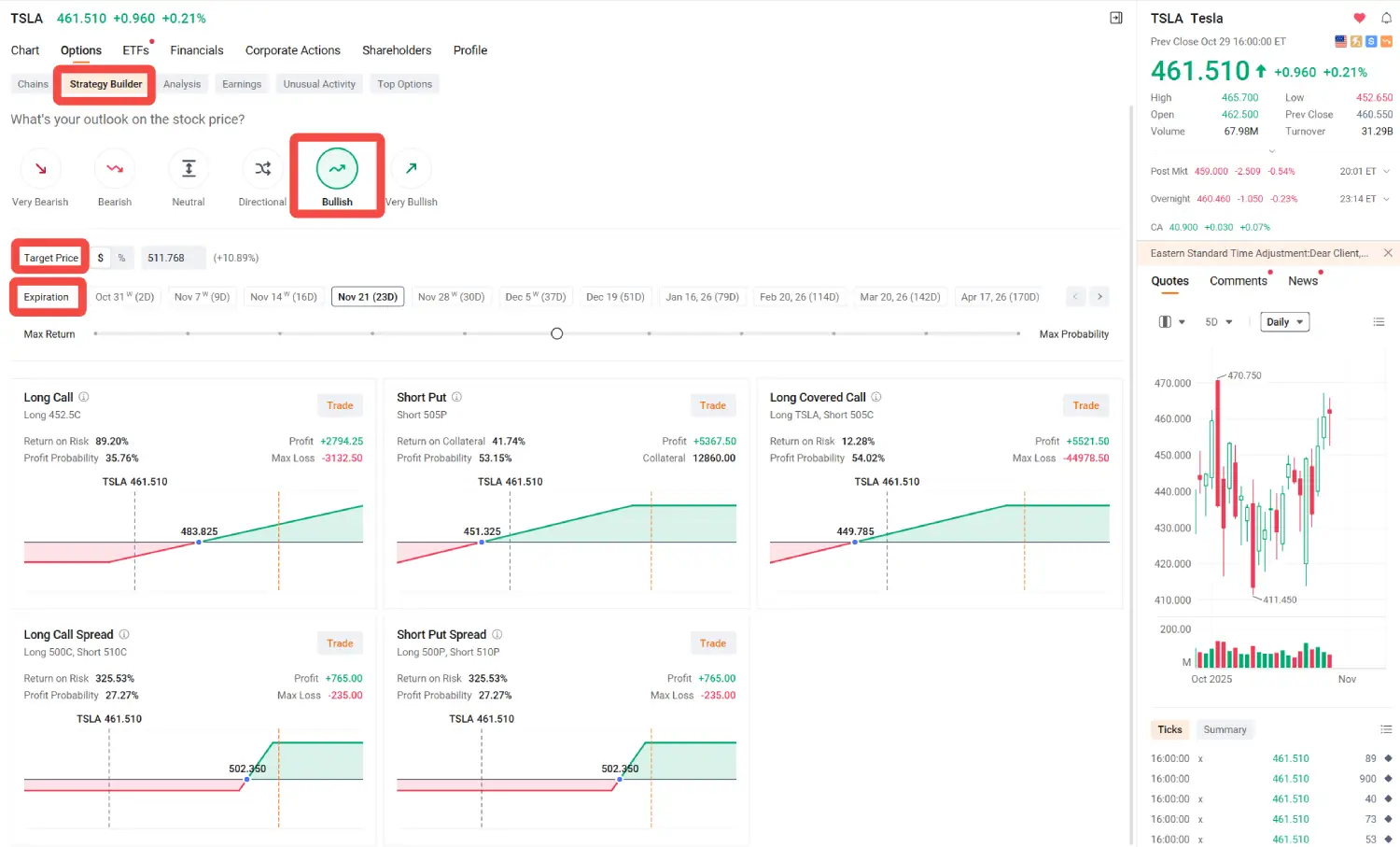Click the Max Probability slider end label
The width and height of the screenshot is (1400, 847).
click(x=1074, y=334)
